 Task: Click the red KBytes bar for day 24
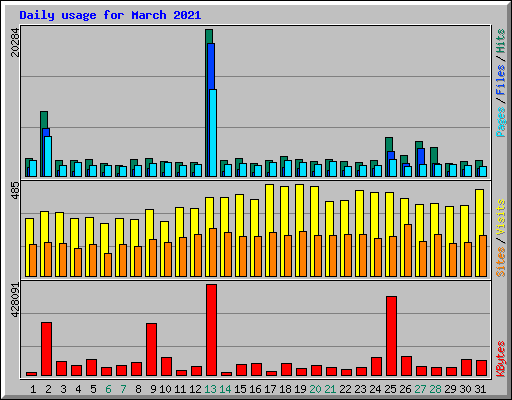pos(376,366)
